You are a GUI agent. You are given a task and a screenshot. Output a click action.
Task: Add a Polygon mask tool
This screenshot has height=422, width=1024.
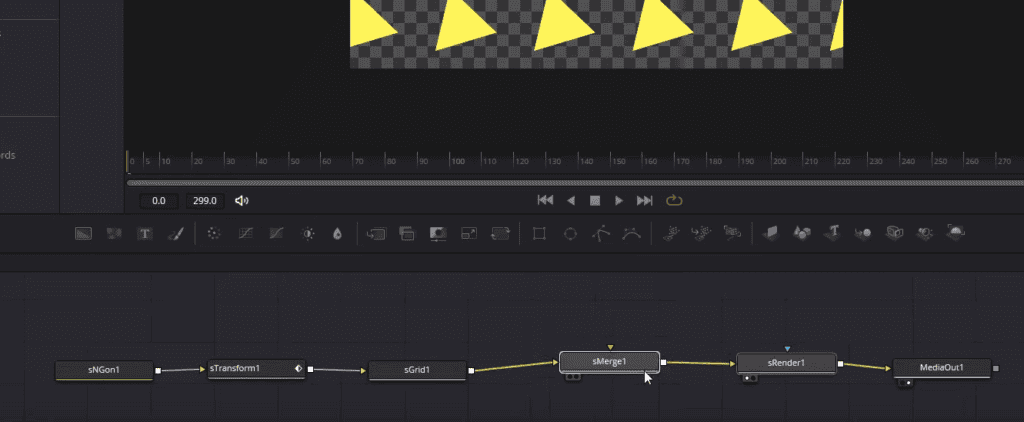pyautogui.click(x=601, y=233)
